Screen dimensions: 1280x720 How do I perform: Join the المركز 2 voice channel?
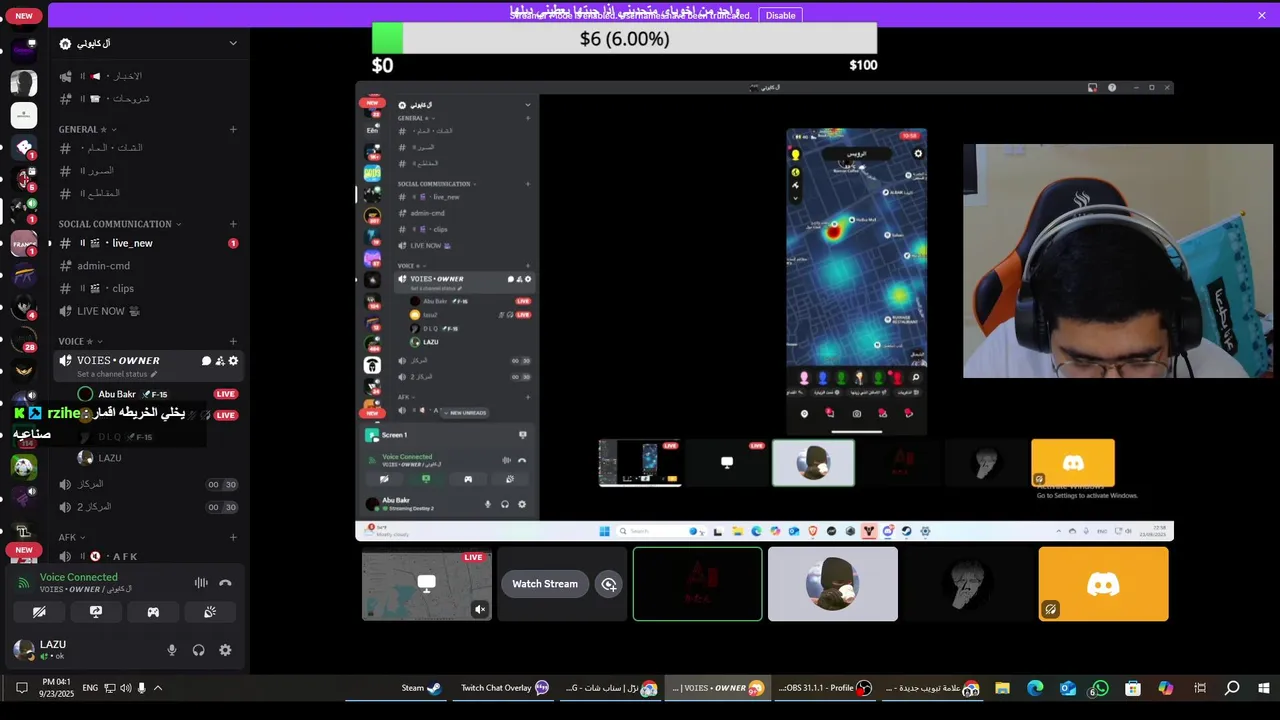click(x=148, y=507)
